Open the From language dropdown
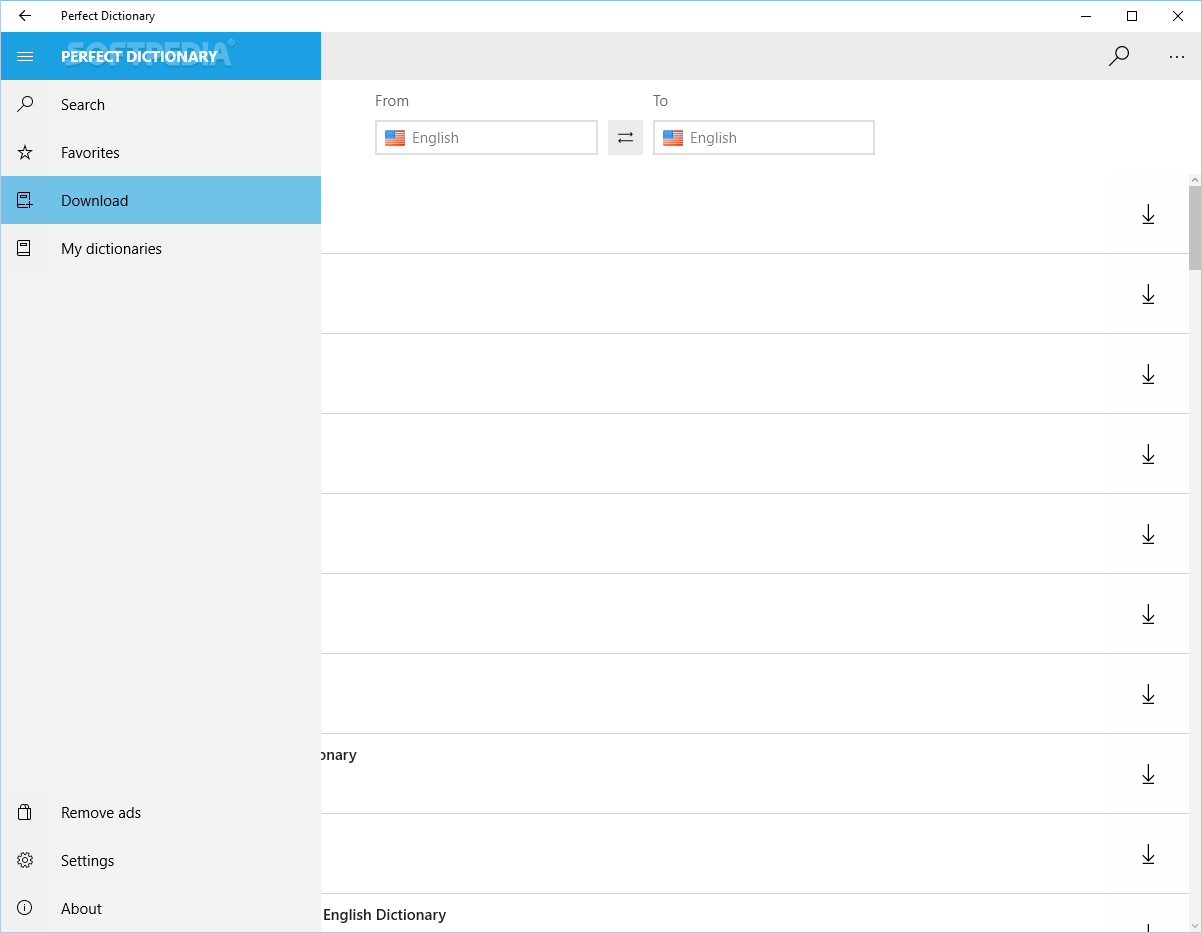This screenshot has height=933, width=1202. 486,138
